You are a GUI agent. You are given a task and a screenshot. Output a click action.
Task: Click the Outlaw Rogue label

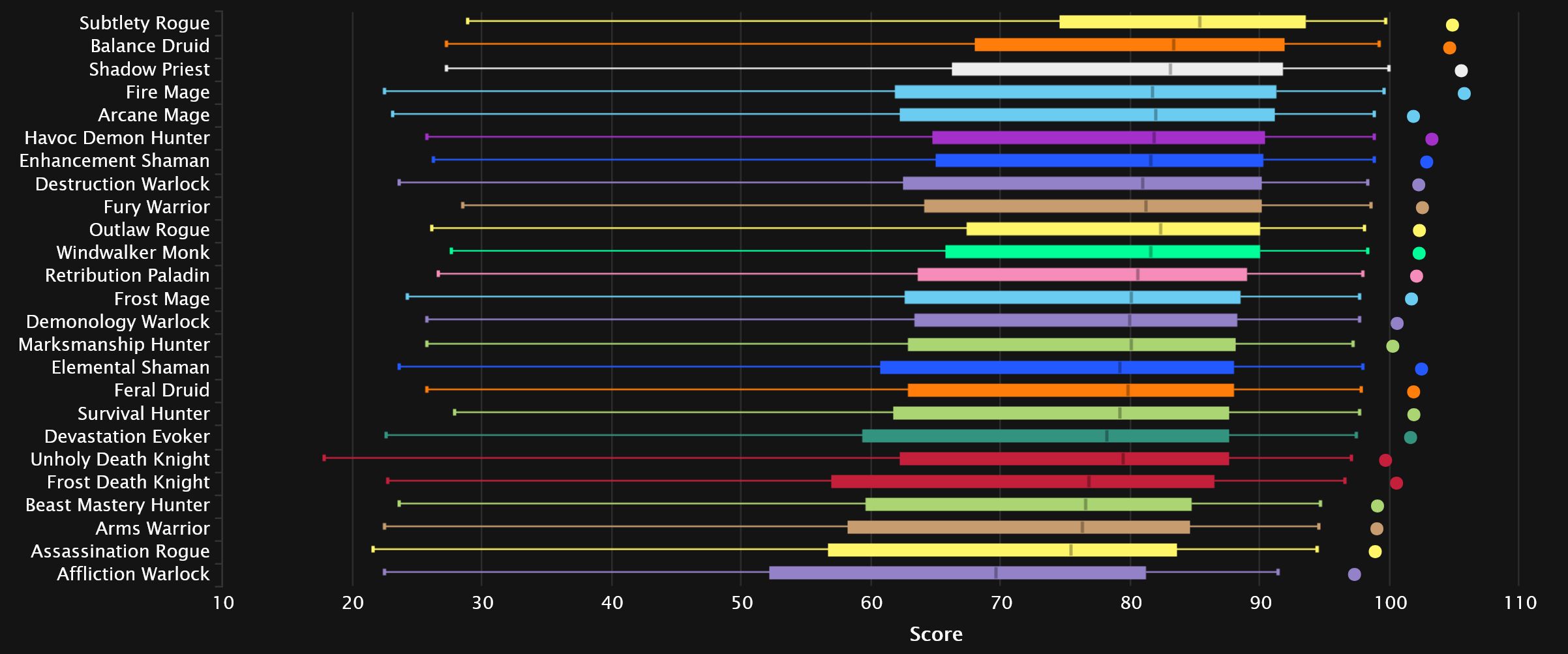click(149, 230)
